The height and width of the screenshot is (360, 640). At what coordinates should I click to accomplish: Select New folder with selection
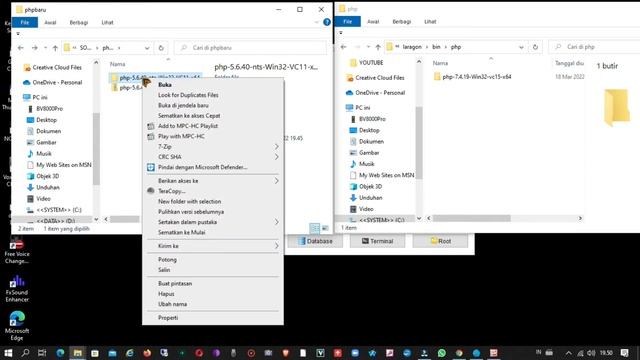(189, 201)
